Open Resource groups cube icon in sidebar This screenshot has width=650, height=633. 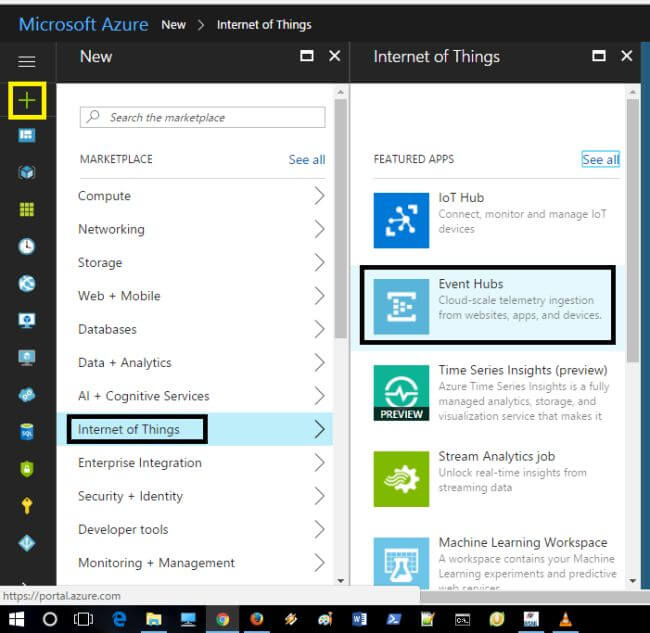[x=27, y=172]
